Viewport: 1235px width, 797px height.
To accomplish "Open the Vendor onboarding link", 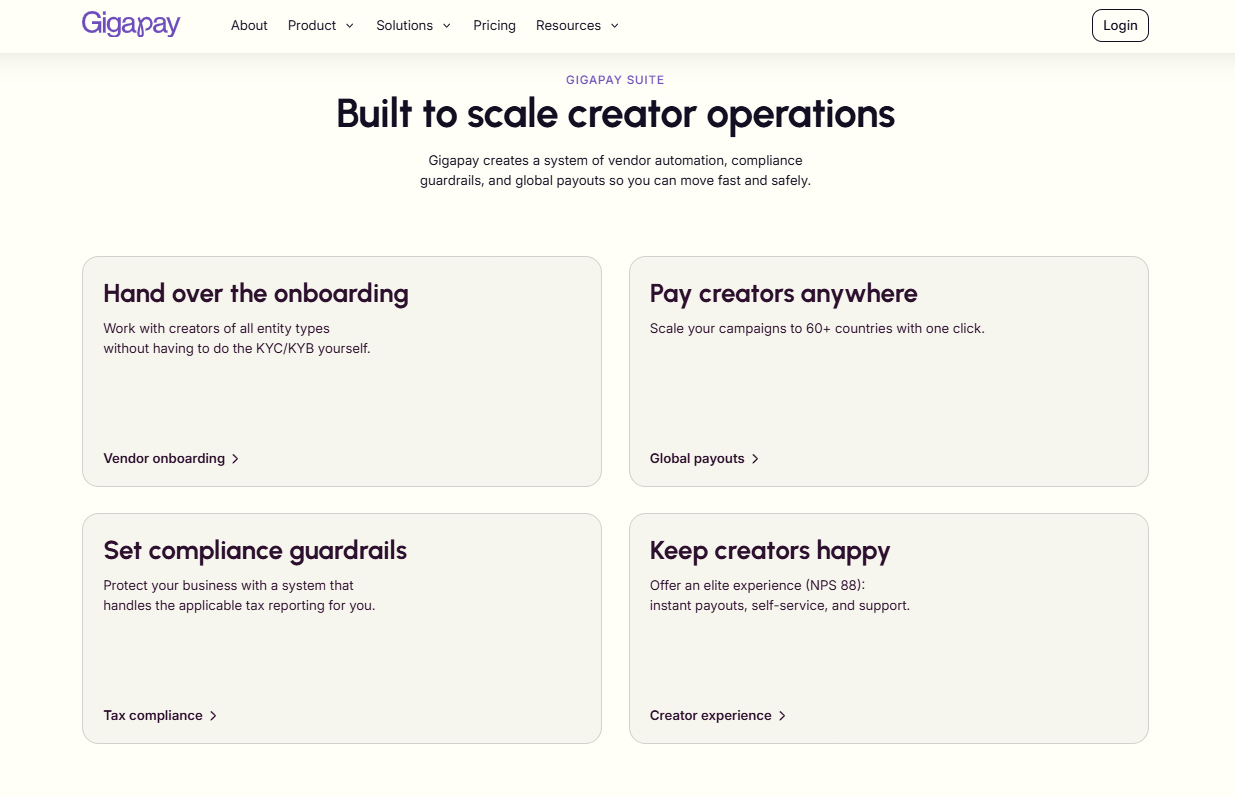I will pyautogui.click(x=171, y=458).
